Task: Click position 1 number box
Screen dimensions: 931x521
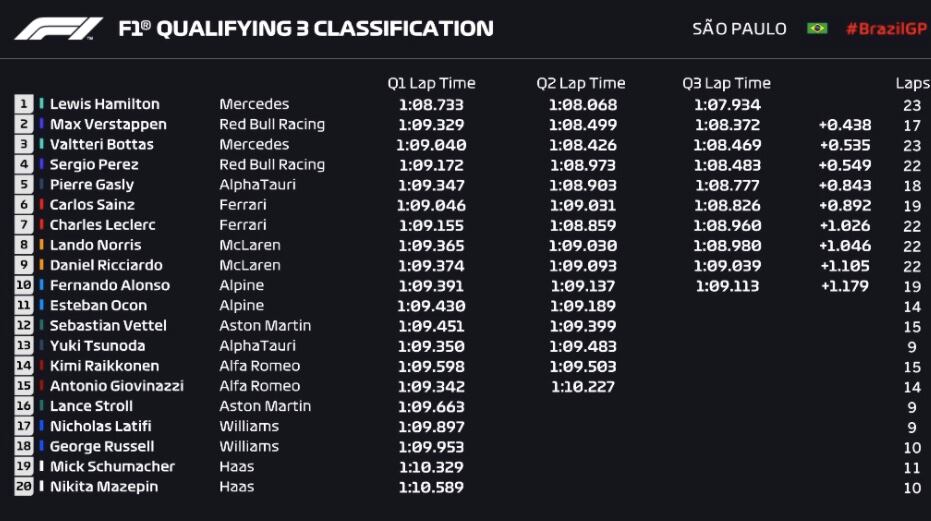Action: tap(24, 104)
